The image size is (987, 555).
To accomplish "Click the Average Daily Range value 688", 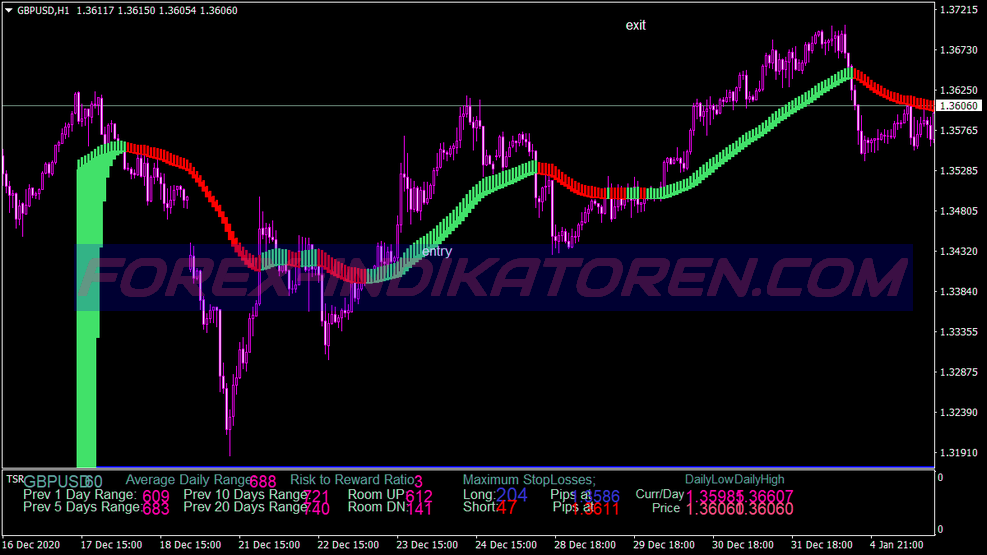I will click(263, 482).
